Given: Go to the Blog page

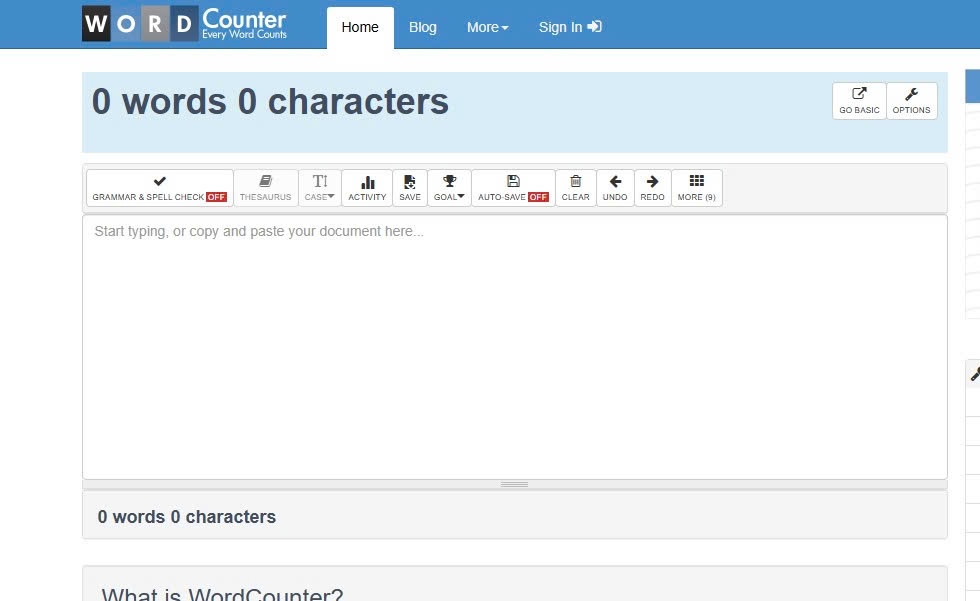Looking at the screenshot, I should 423,27.
